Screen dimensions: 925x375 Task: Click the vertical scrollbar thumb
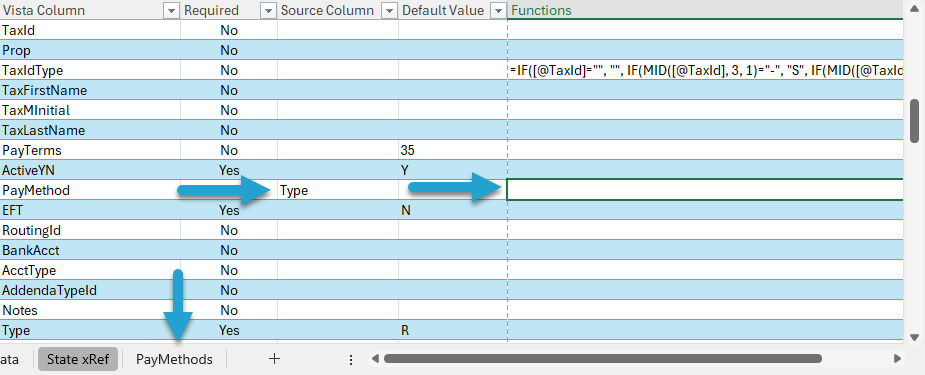pos(914,121)
